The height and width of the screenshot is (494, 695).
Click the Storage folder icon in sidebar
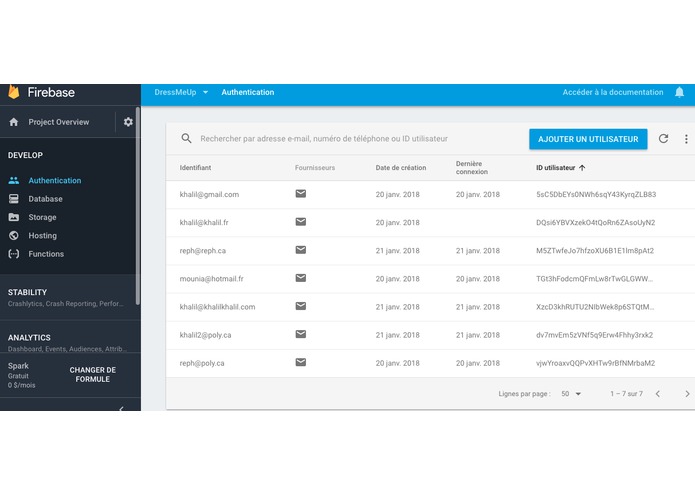(x=14, y=217)
